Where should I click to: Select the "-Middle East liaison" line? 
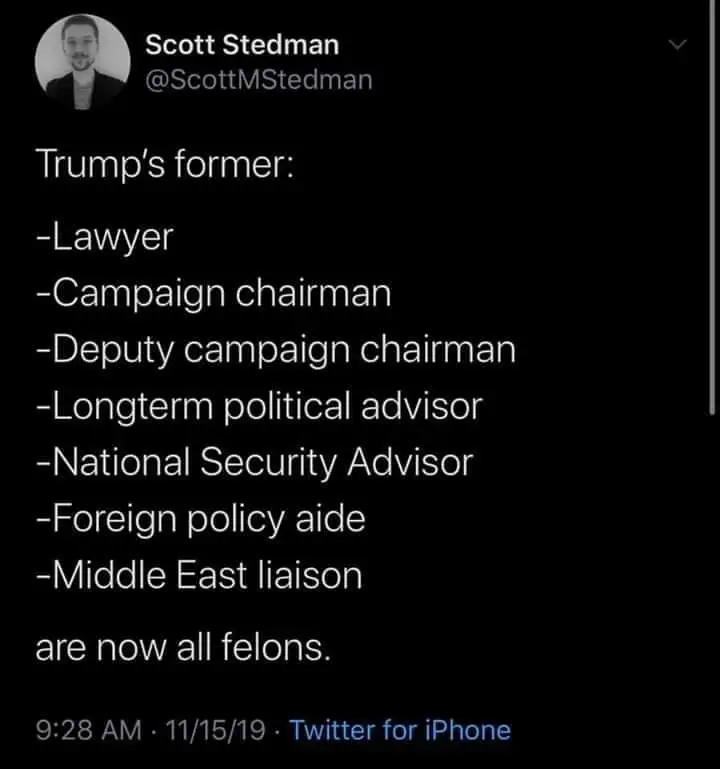click(198, 576)
